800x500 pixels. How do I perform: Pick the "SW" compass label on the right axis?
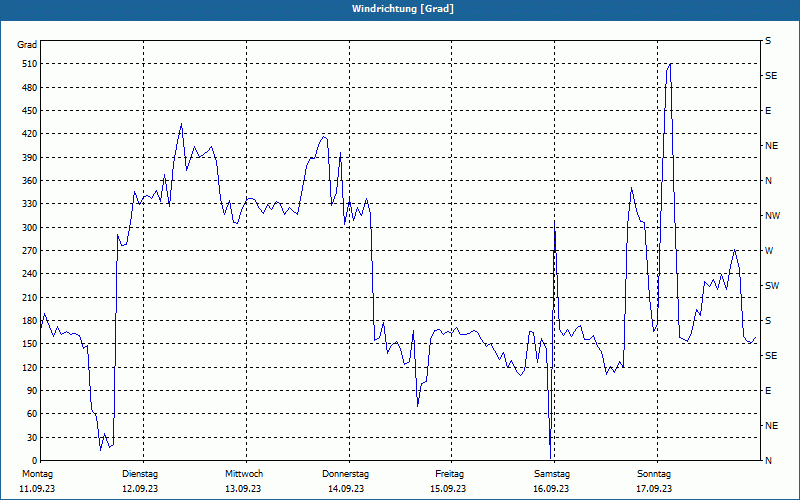[x=772, y=286]
